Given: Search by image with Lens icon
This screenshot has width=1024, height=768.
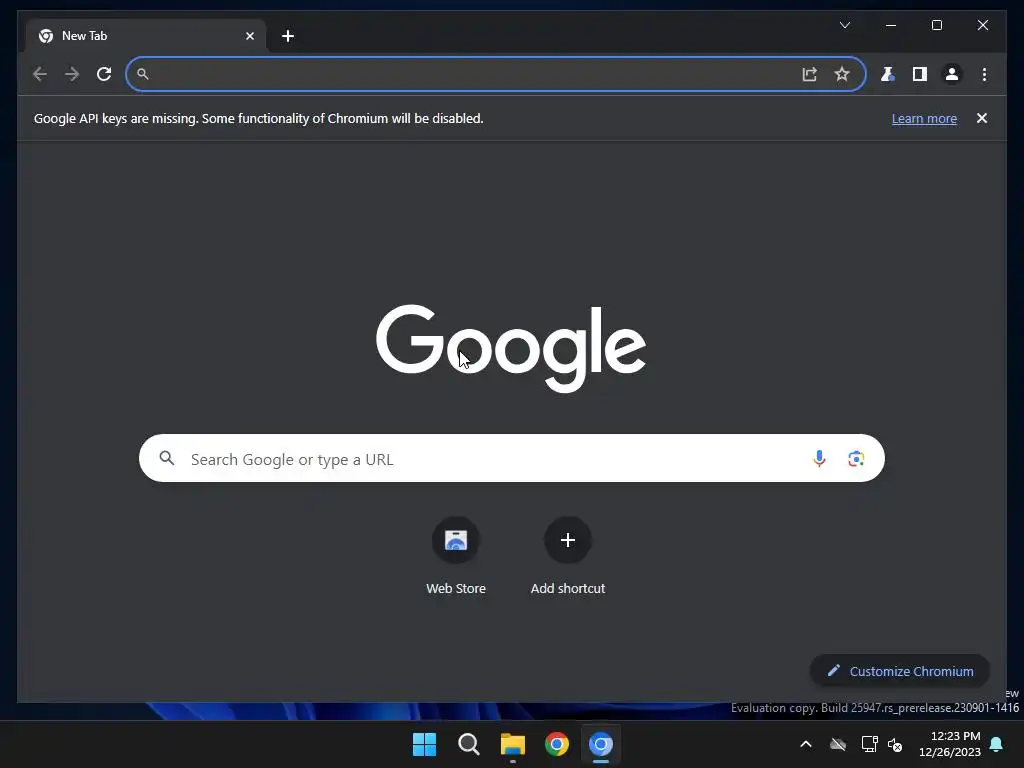Looking at the screenshot, I should pyautogui.click(x=856, y=458).
